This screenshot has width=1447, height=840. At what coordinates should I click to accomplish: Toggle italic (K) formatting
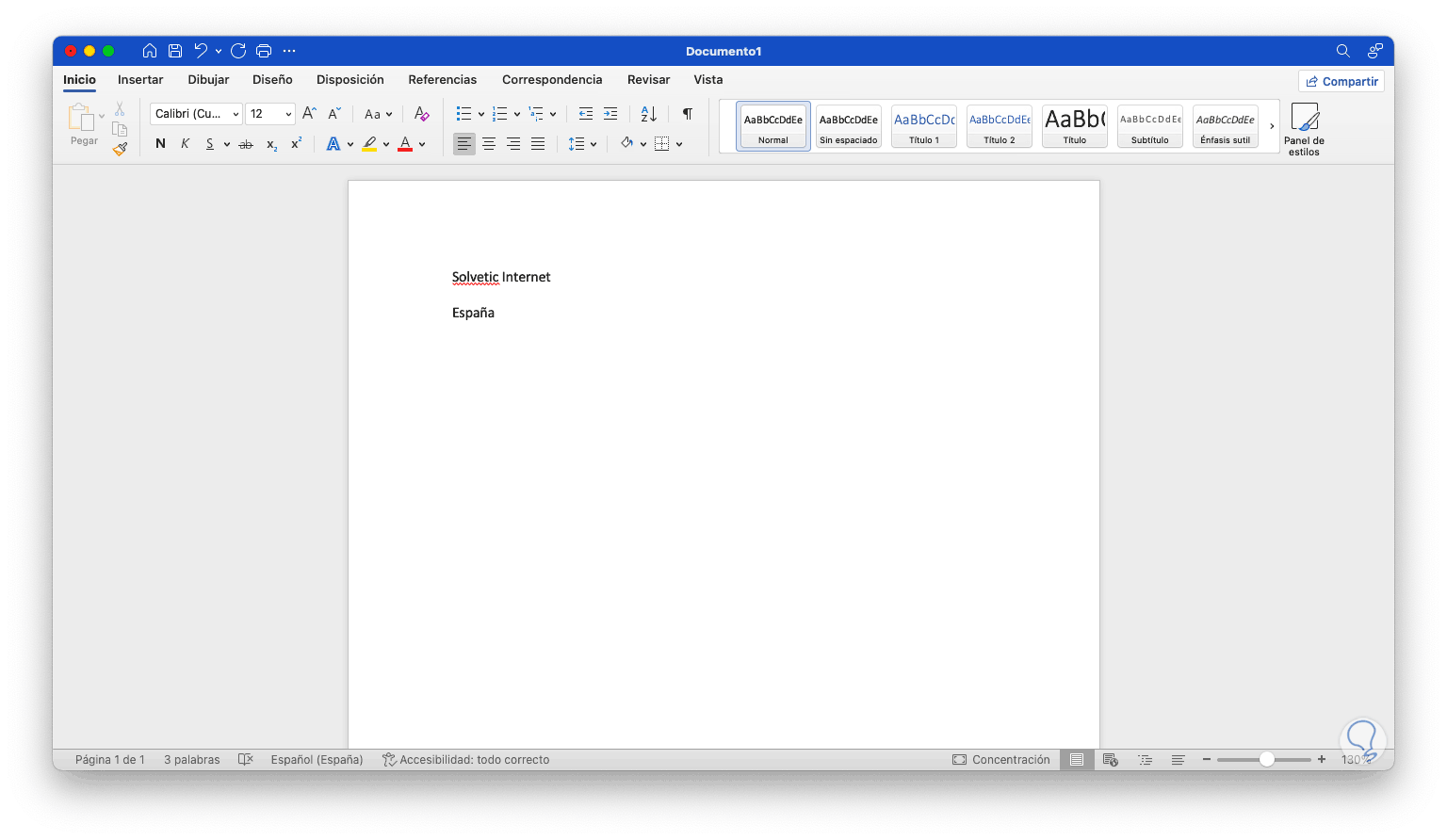(185, 144)
